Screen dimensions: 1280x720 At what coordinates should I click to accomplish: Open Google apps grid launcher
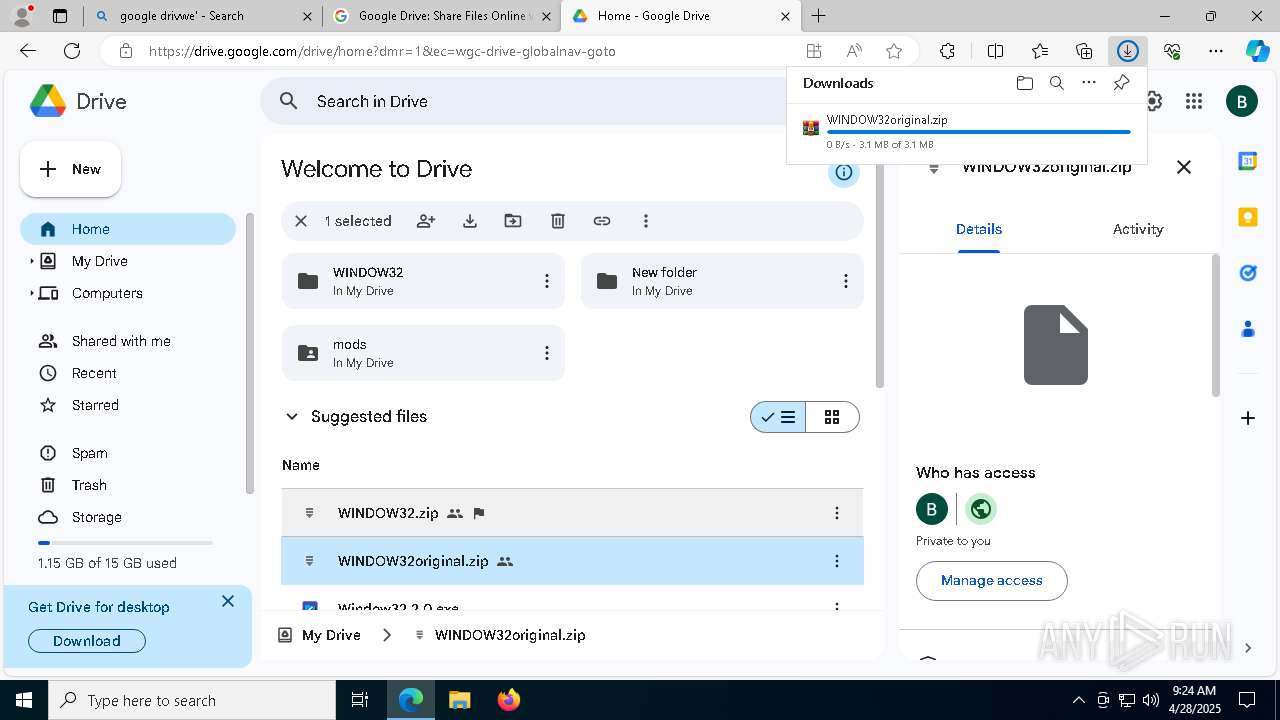coord(1193,101)
